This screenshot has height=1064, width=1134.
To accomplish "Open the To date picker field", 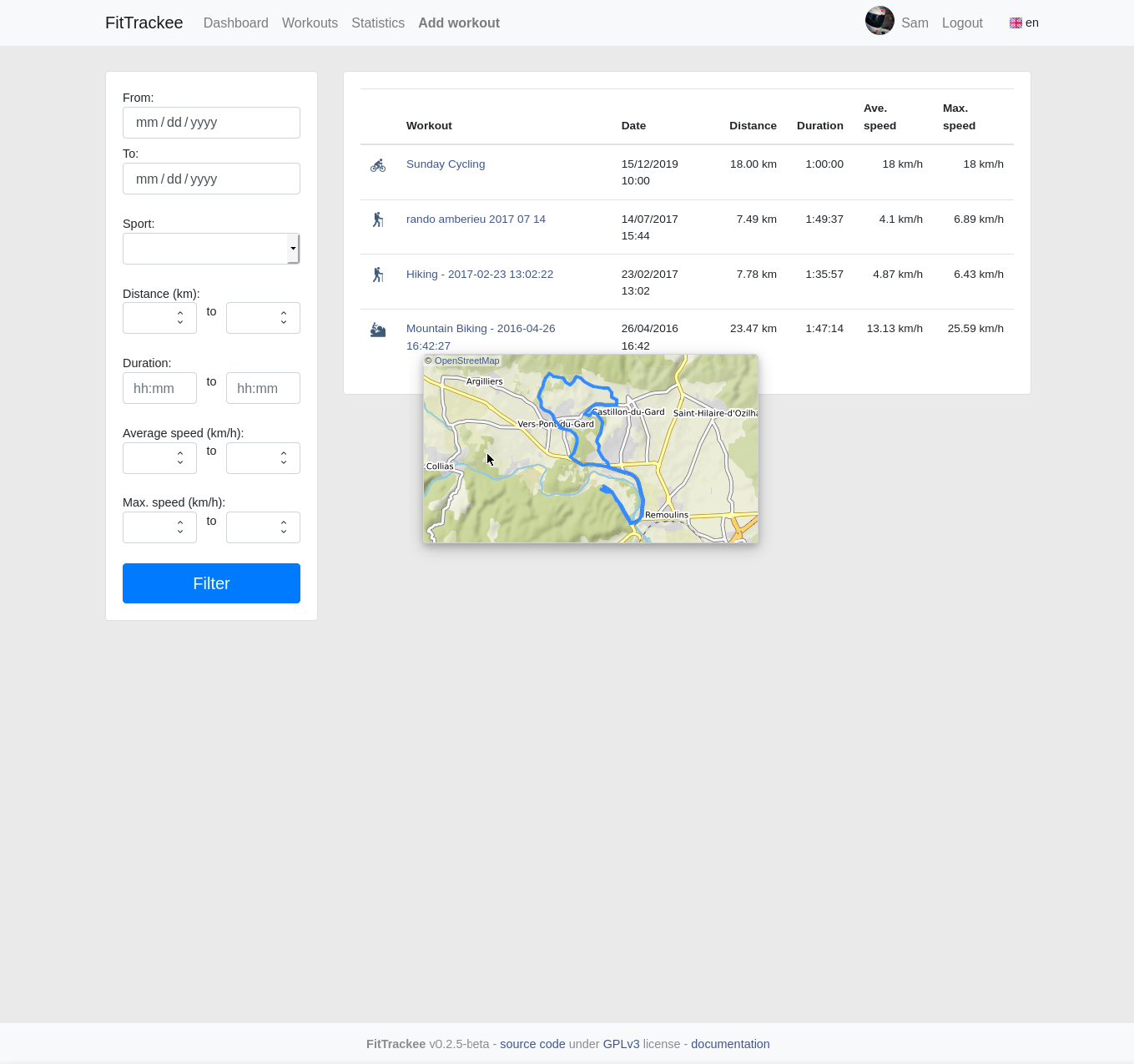I will tap(211, 179).
